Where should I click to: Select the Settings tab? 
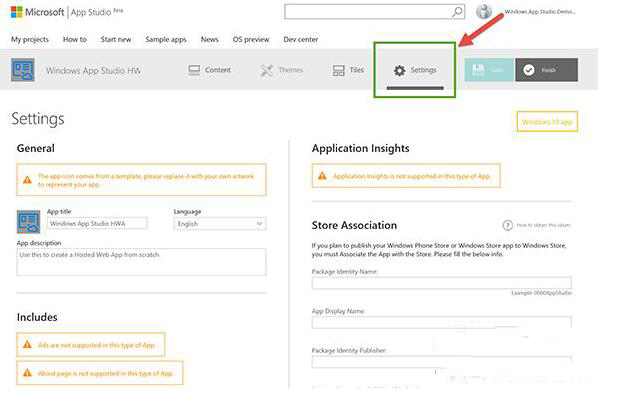coord(415,71)
